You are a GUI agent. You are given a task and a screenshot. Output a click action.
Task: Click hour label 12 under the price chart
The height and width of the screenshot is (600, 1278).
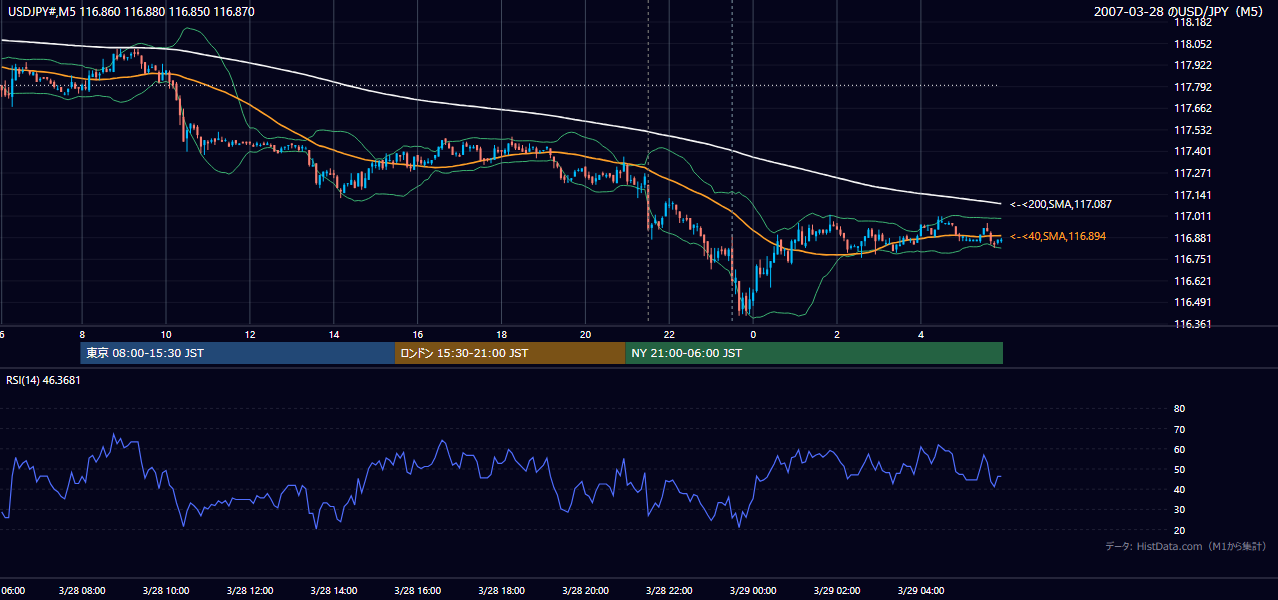(x=250, y=335)
